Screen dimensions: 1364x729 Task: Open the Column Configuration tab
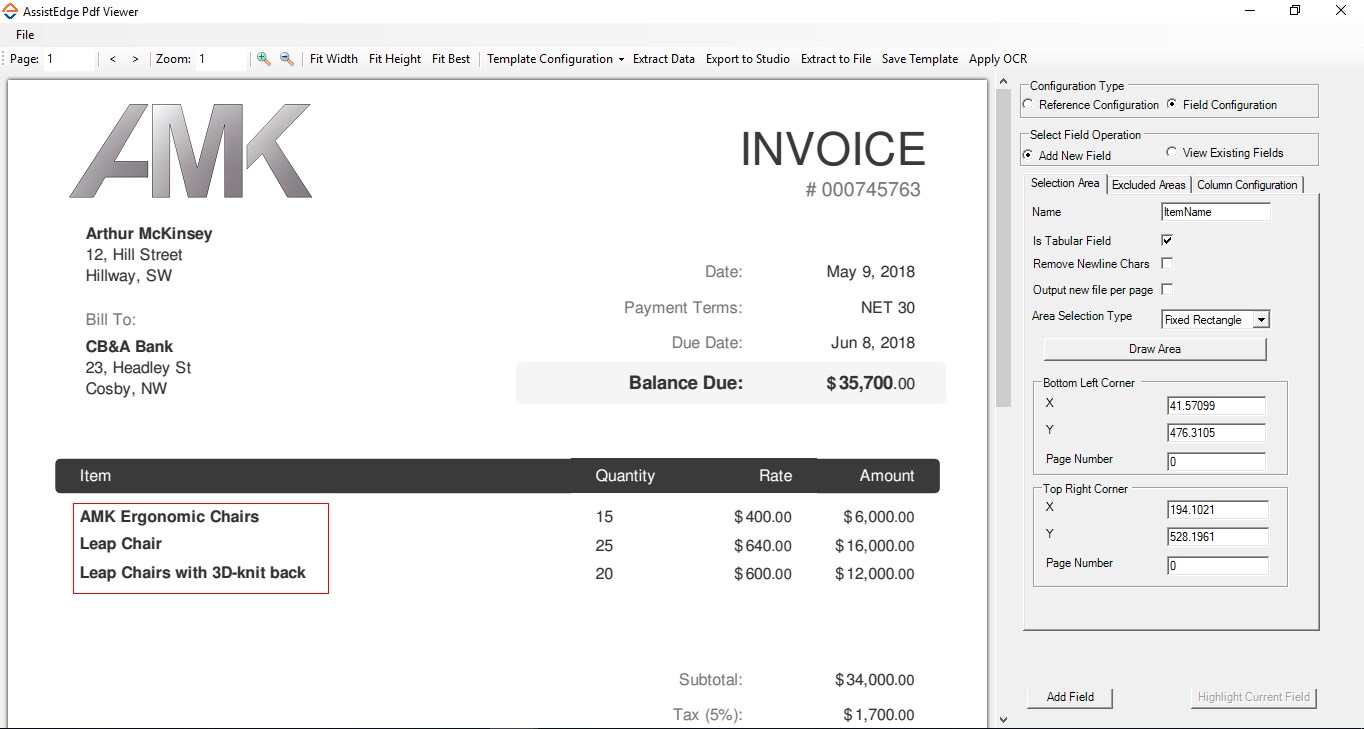pos(1247,184)
